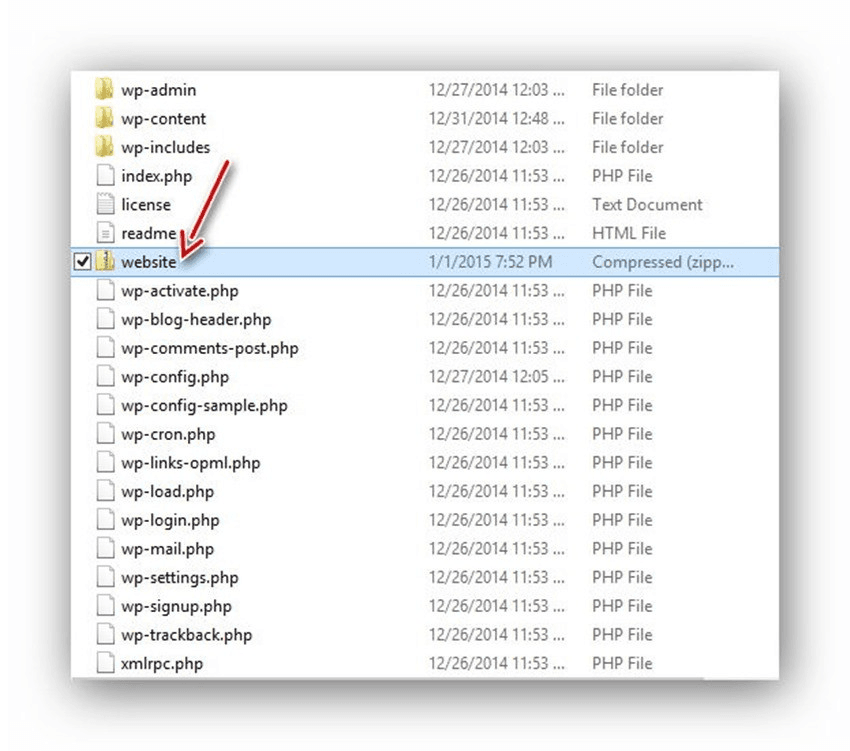Select the wp-comments-post.php file name
This screenshot has height=751, width=850.
click(x=209, y=349)
